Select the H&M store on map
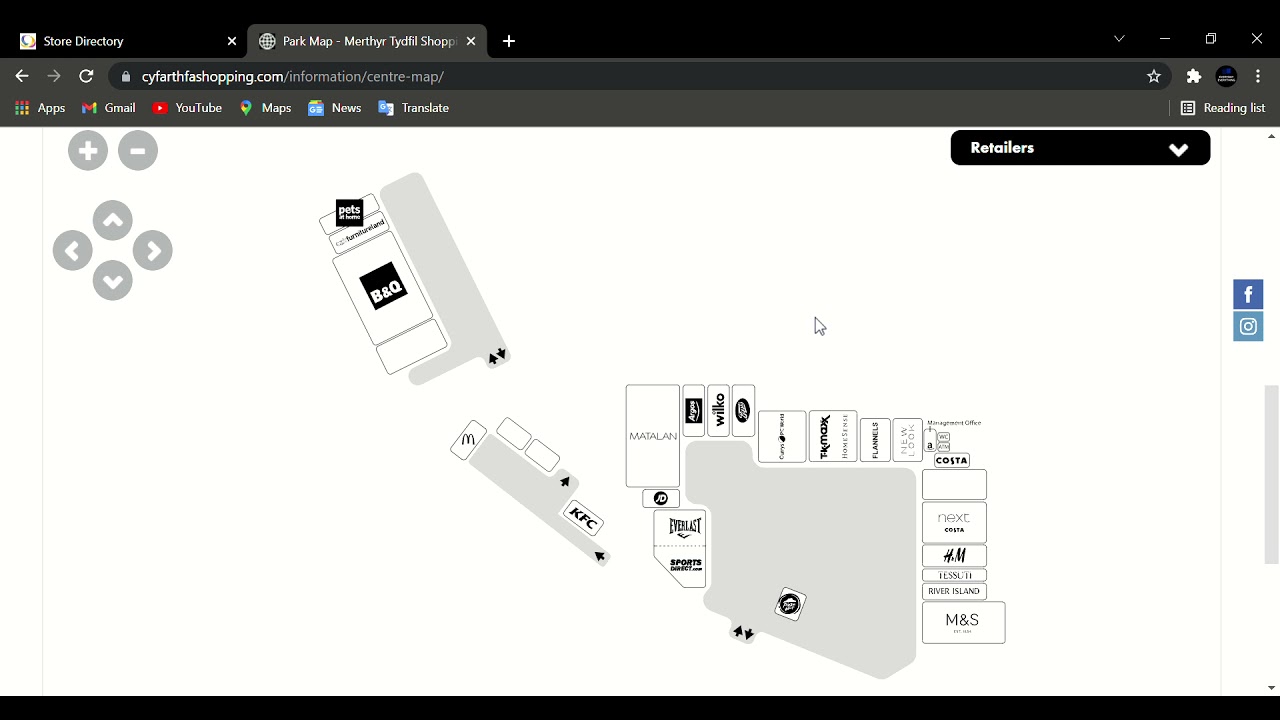This screenshot has height=720, width=1280. click(954, 556)
